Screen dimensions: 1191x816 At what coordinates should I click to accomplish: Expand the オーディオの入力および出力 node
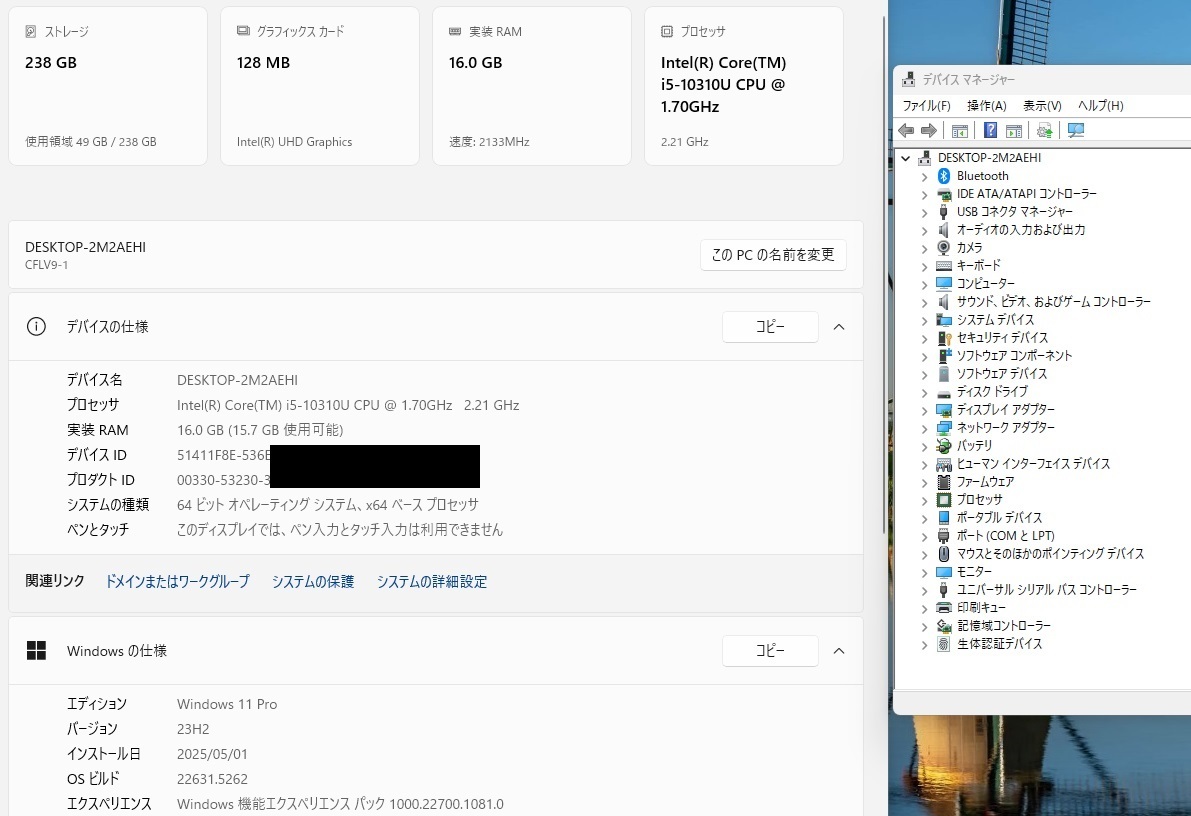point(924,230)
